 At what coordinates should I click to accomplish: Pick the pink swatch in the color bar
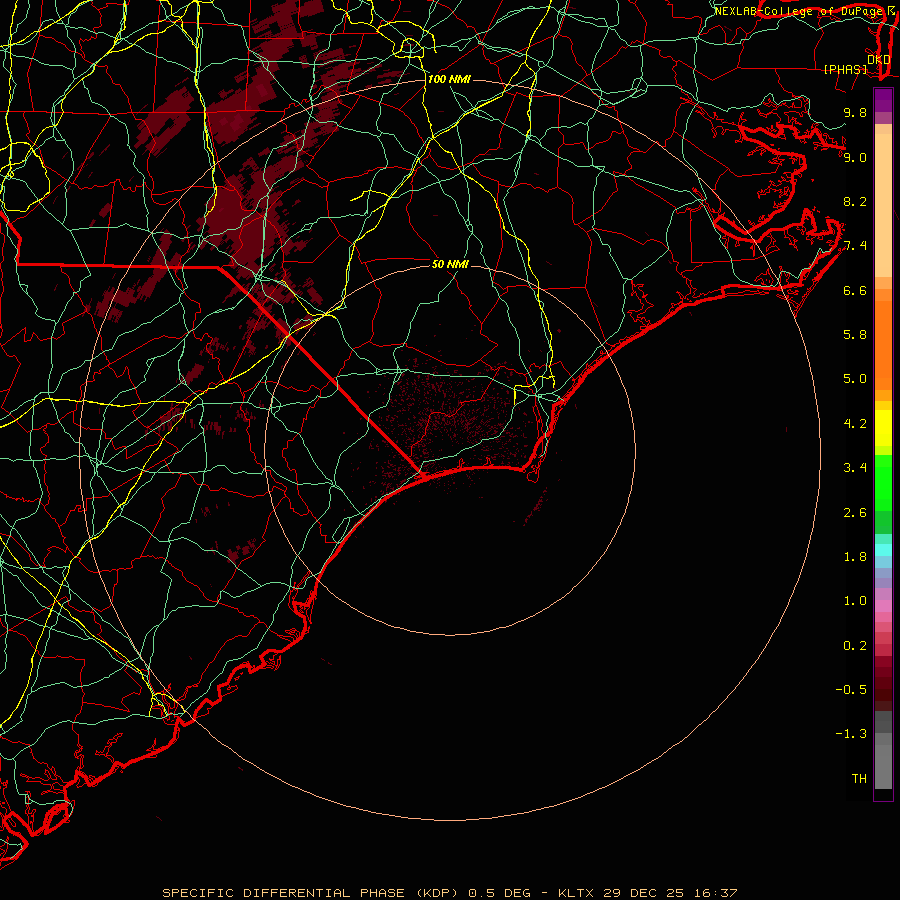[x=883, y=606]
